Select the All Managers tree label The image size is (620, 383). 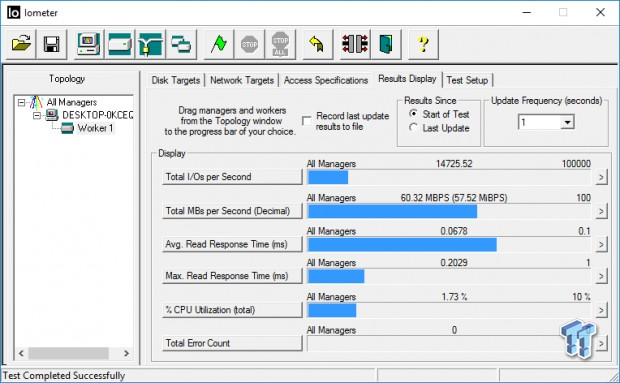pos(72,102)
